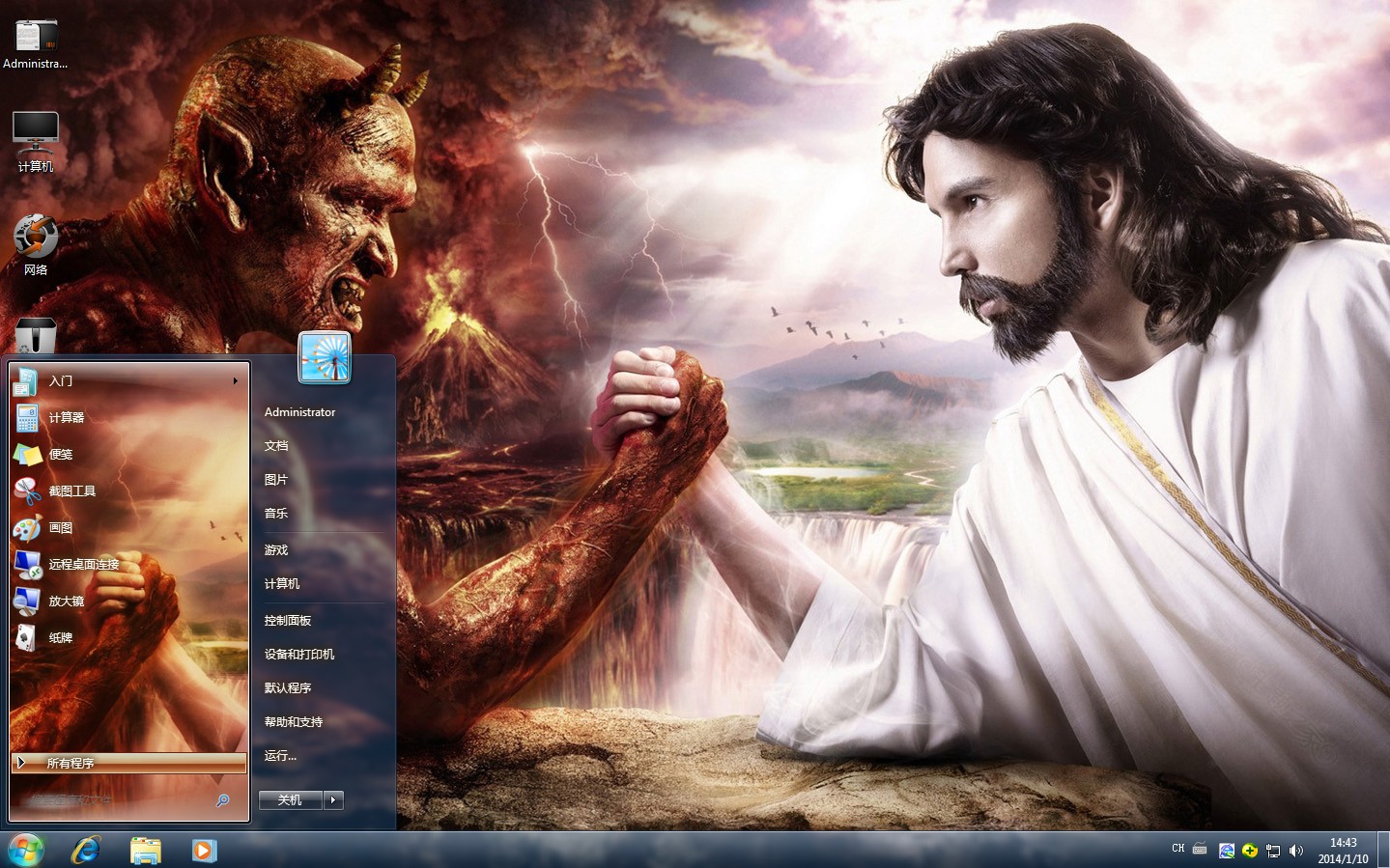Open 音乐 from the Start menu
This screenshot has width=1390, height=868.
(276, 514)
